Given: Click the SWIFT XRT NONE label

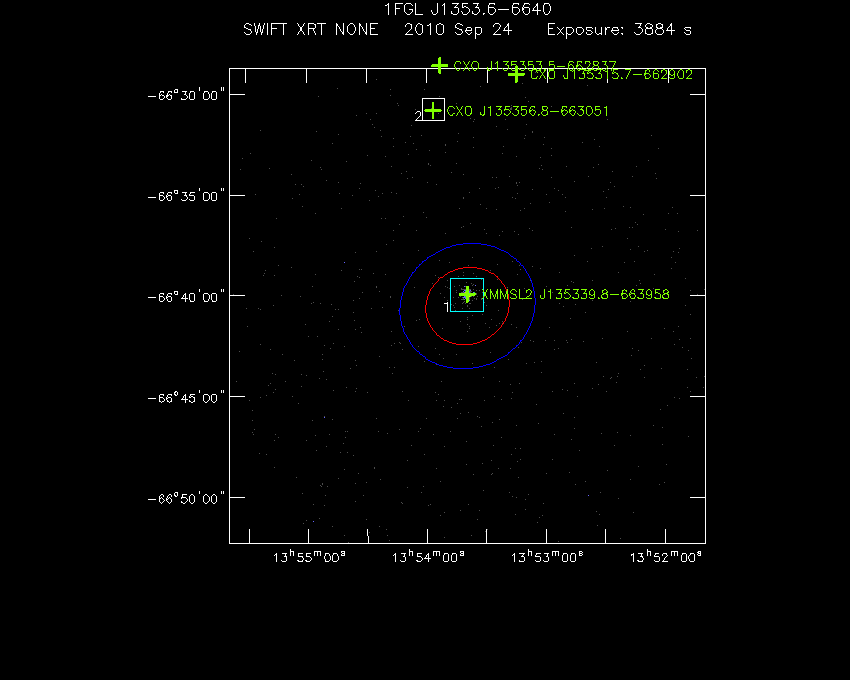Looking at the screenshot, I should [311, 29].
